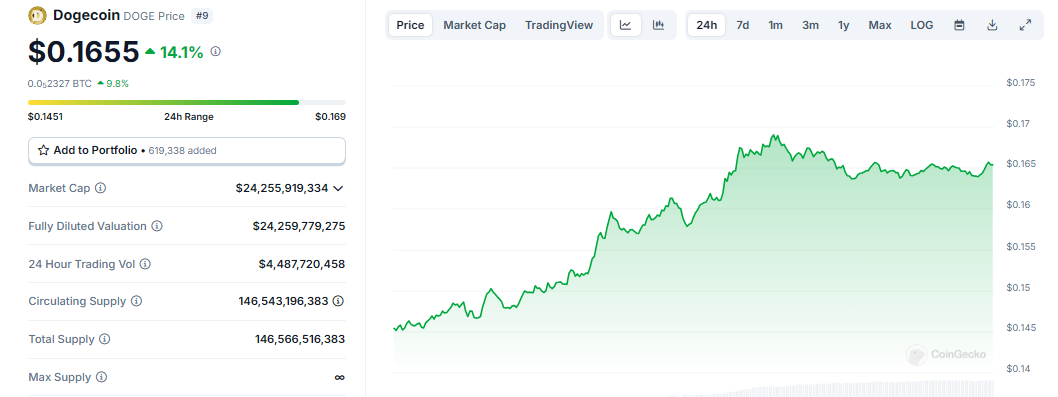
Task: Expand the Market Cap value chevron
Action: click(x=339, y=188)
